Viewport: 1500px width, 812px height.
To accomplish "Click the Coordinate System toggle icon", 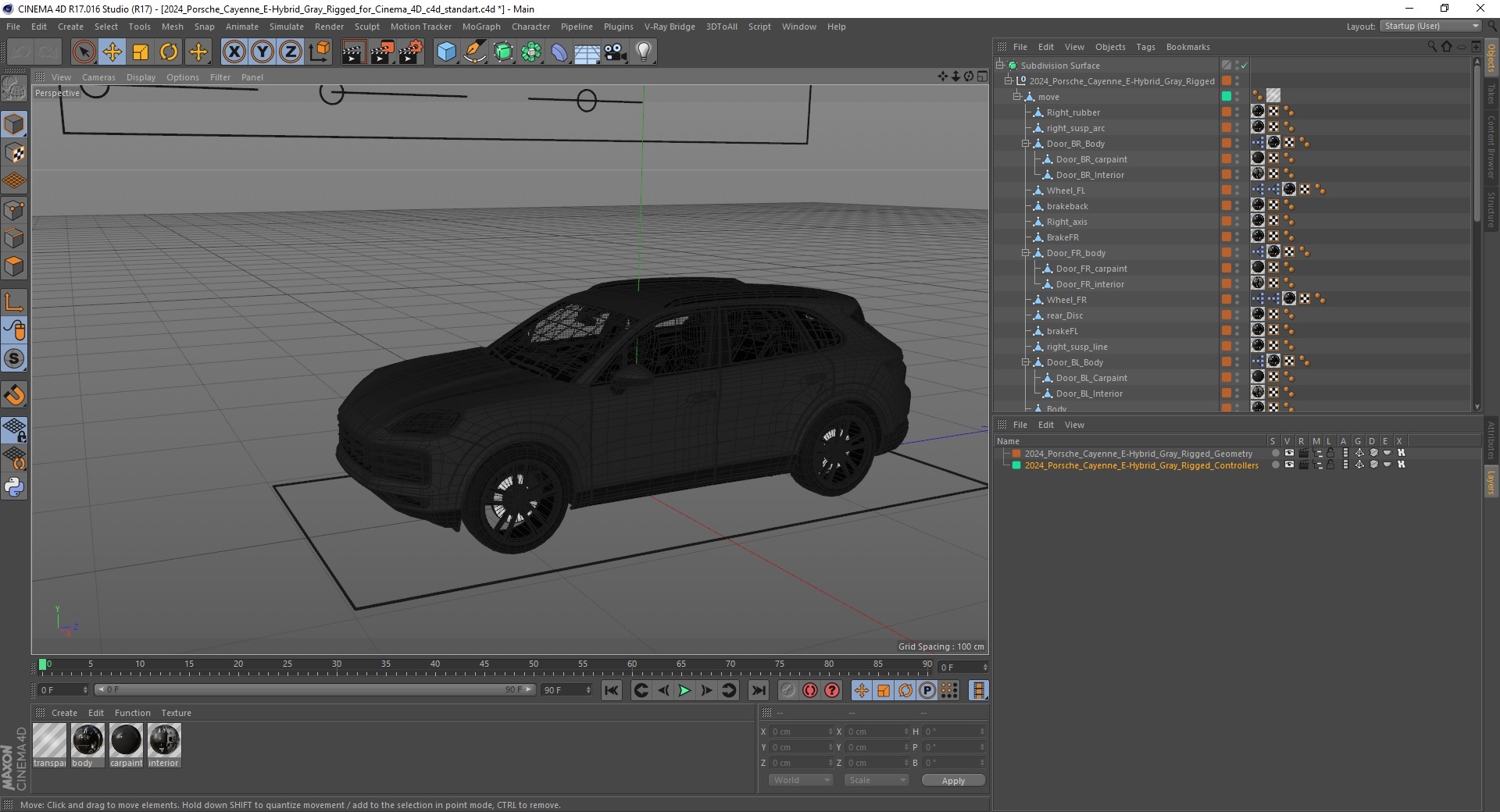I will [x=319, y=52].
